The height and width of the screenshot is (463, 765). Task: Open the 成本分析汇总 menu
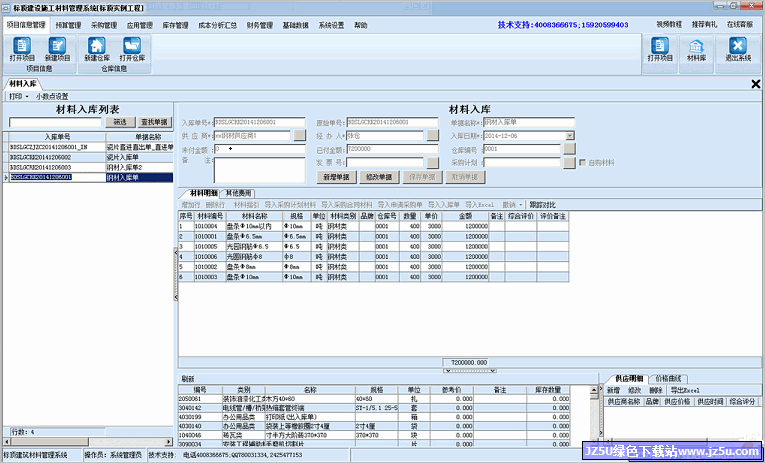coord(218,25)
